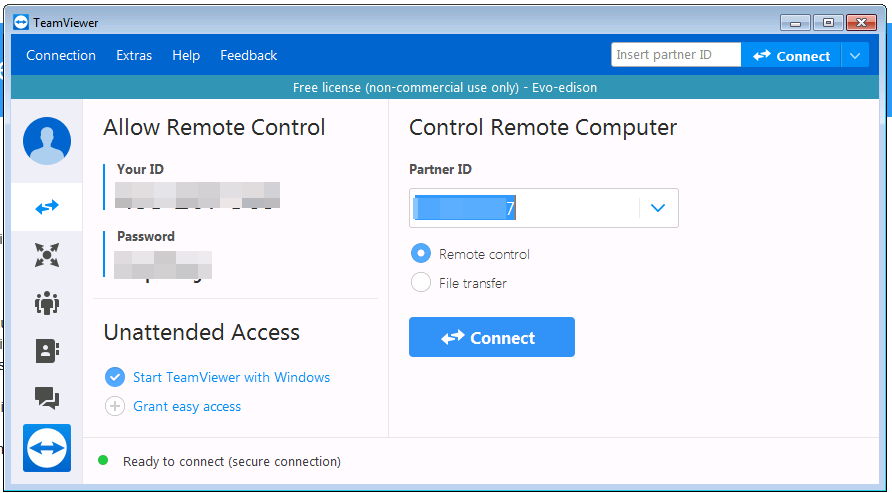Open the Help menu

(186, 55)
